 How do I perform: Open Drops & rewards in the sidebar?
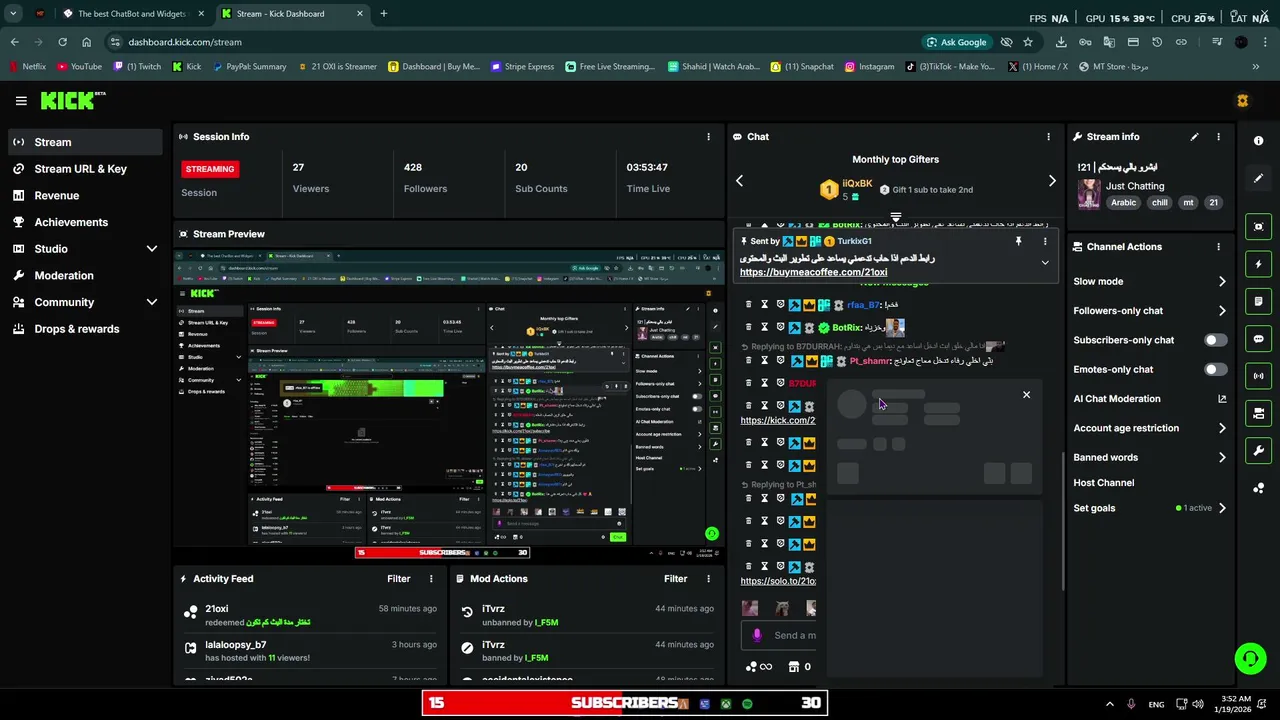pyautogui.click(x=85, y=329)
